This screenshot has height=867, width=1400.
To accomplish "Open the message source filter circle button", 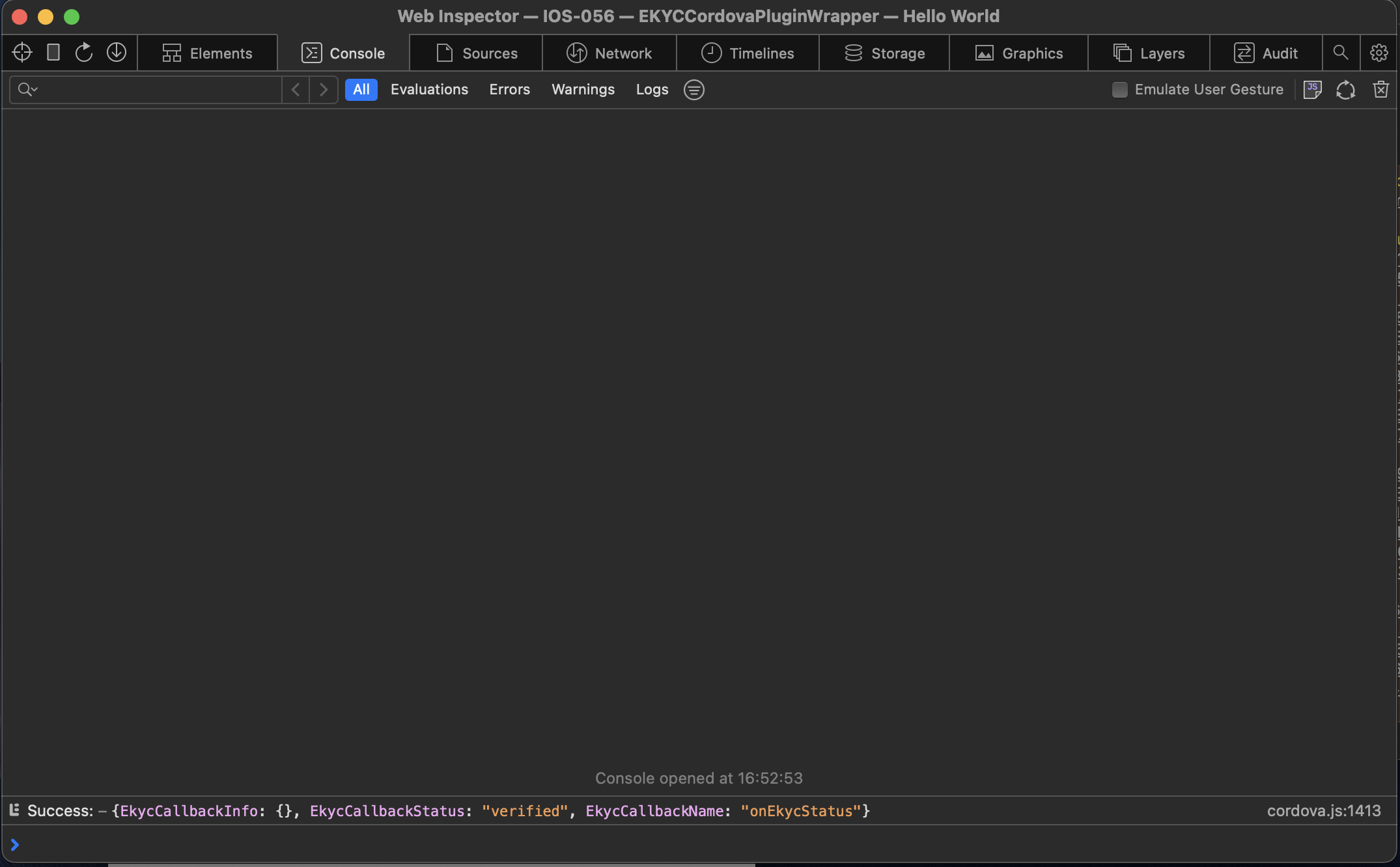I will 693,90.
